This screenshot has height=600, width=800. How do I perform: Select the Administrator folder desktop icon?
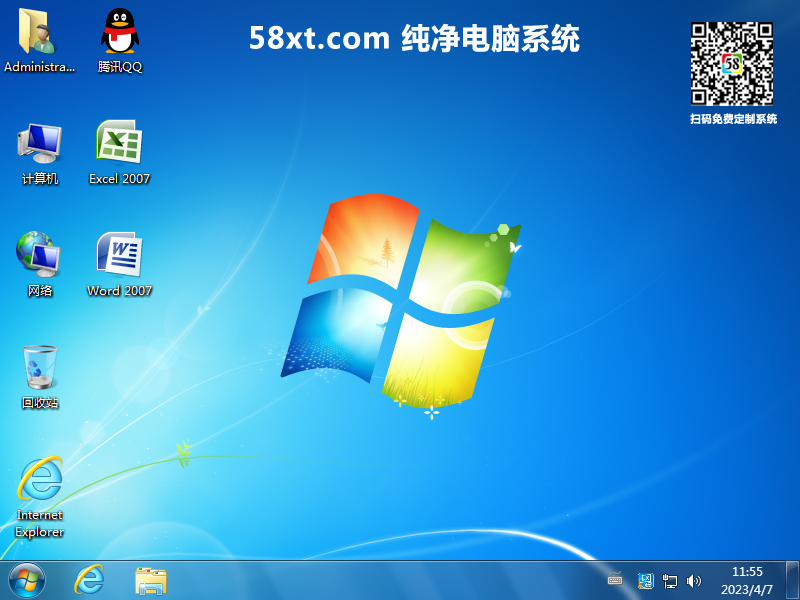(x=39, y=40)
